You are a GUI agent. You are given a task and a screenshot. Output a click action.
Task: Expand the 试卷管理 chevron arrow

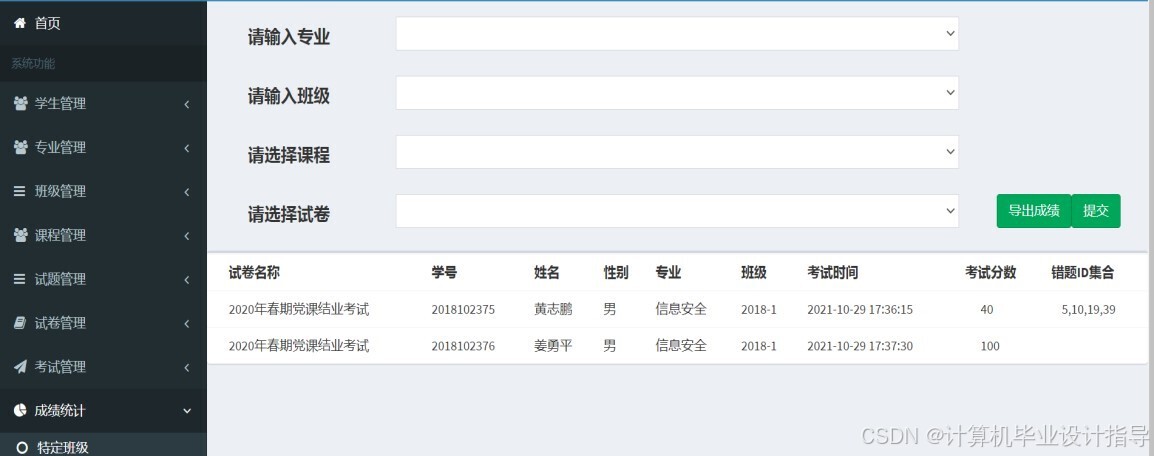pyautogui.click(x=187, y=323)
